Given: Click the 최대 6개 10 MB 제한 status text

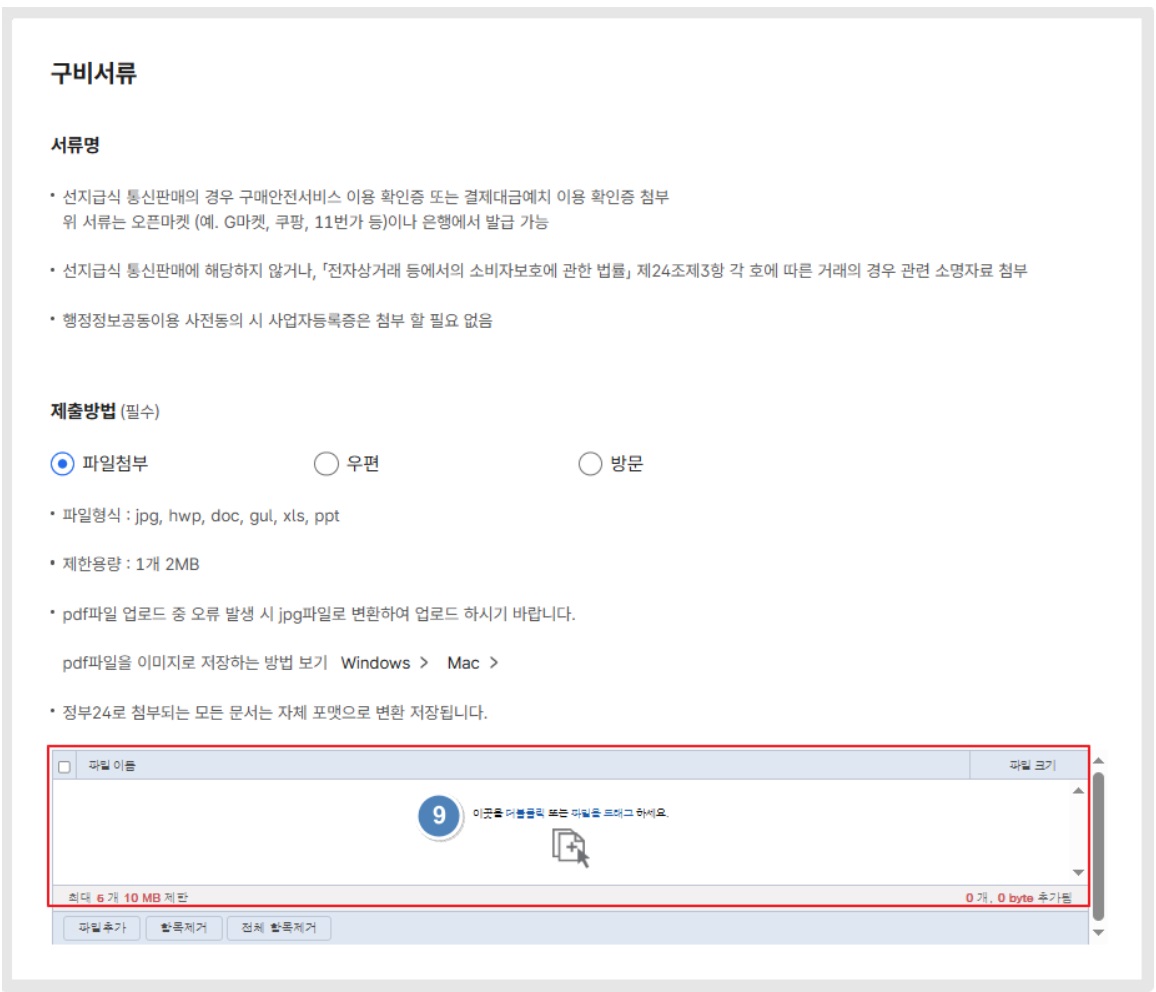Looking at the screenshot, I should click(x=128, y=898).
